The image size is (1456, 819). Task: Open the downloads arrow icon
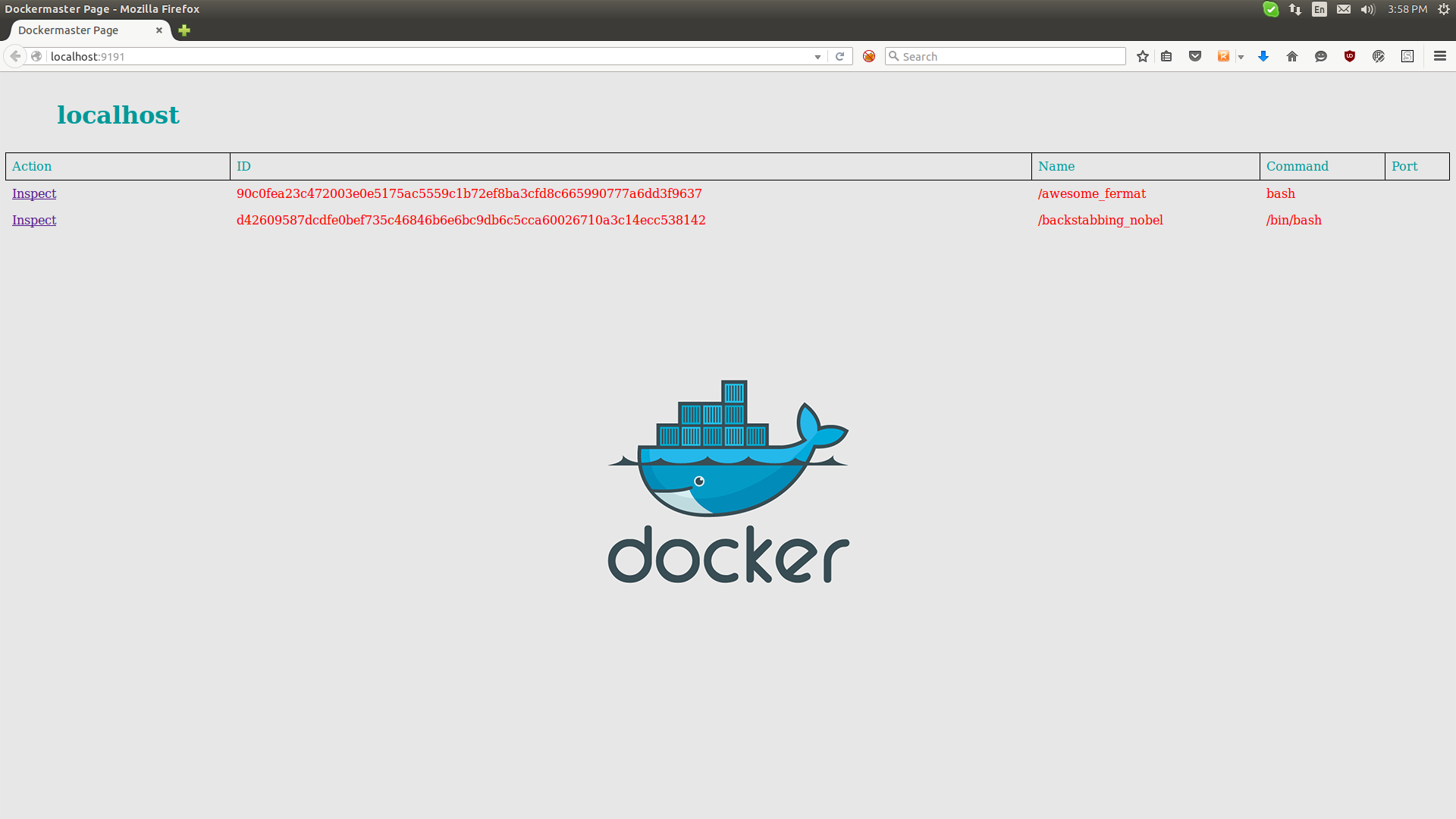[1263, 56]
